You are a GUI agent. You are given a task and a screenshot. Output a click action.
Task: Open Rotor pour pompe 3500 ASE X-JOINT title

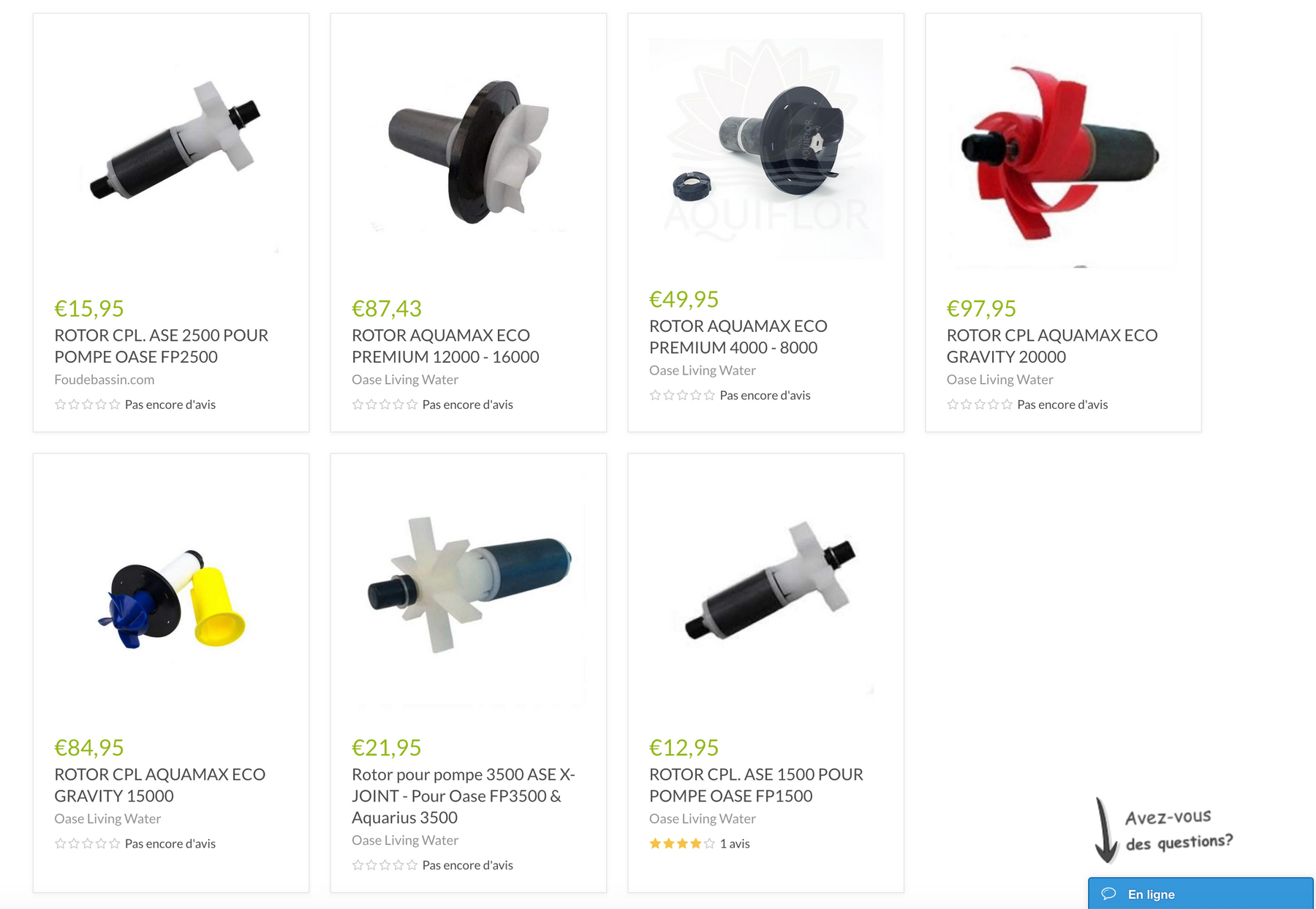coord(464,796)
